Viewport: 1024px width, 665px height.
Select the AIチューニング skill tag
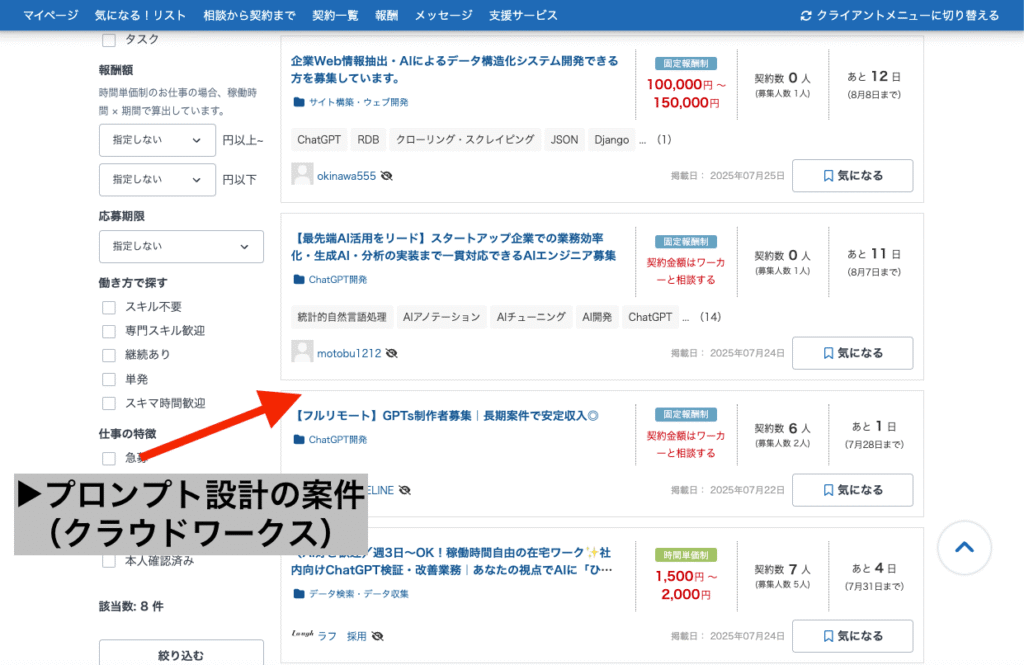point(531,317)
